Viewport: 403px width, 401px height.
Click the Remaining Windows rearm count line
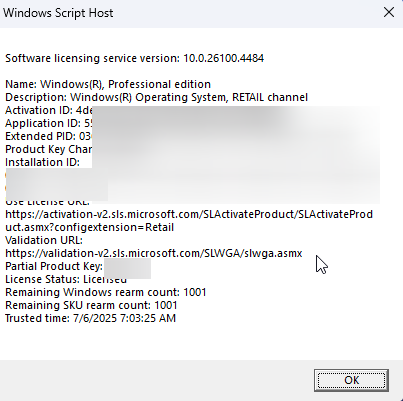106,292
